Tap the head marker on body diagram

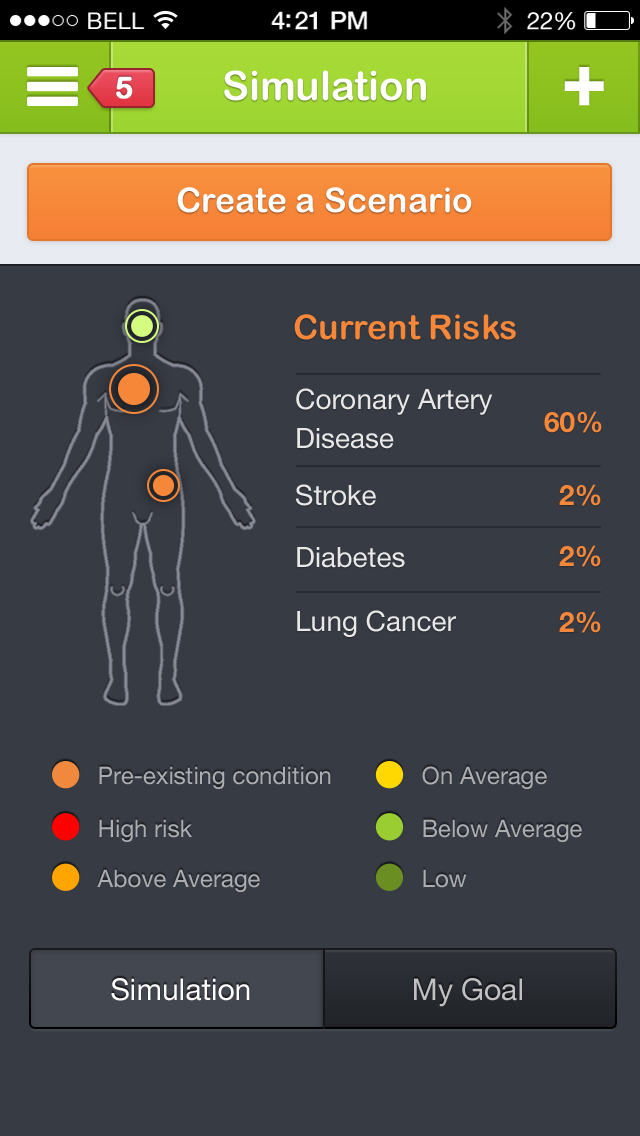click(x=142, y=325)
